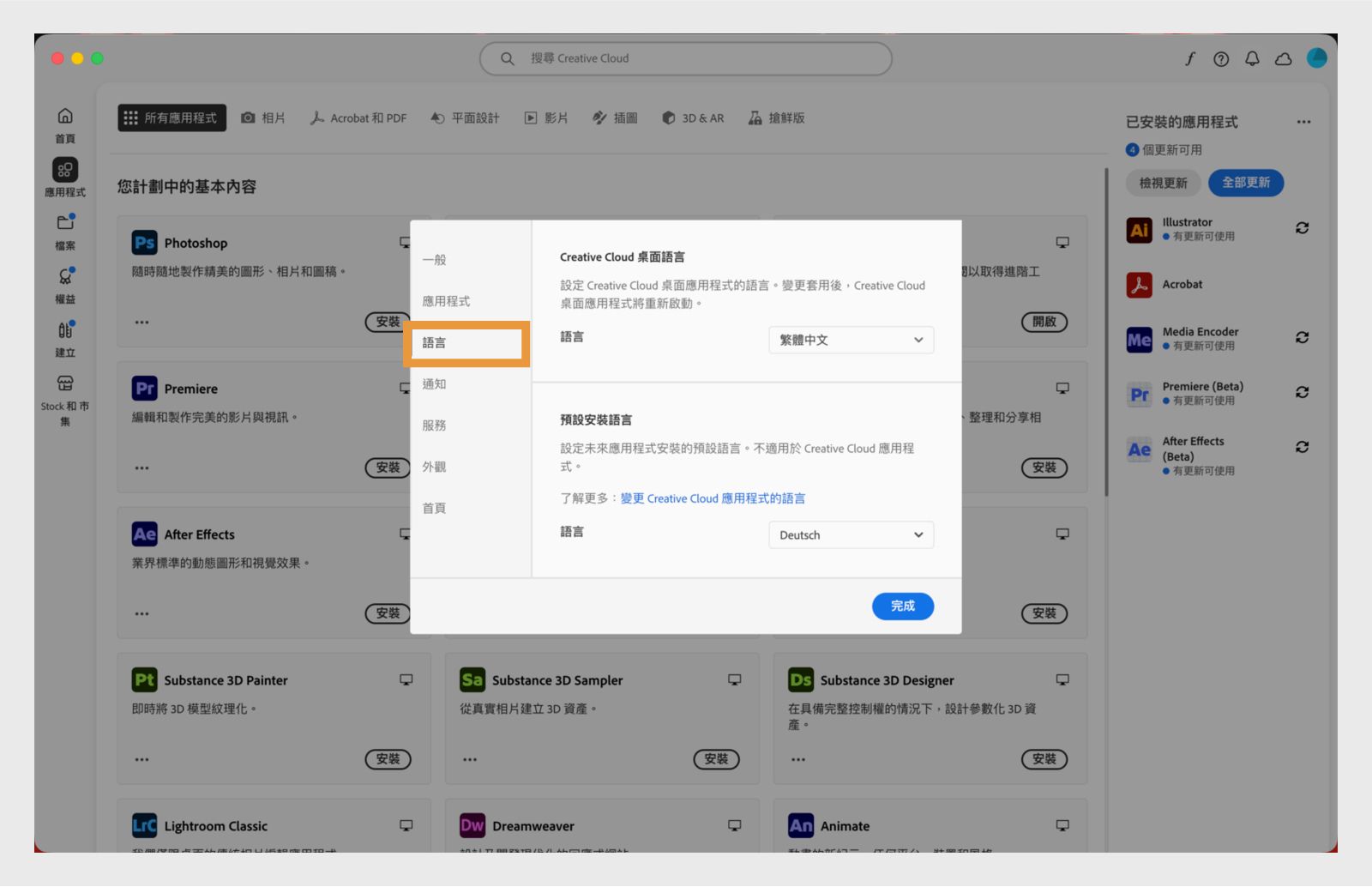Switch to the 搶鮮版 category tab
The width and height of the screenshot is (1372, 887).
point(776,118)
